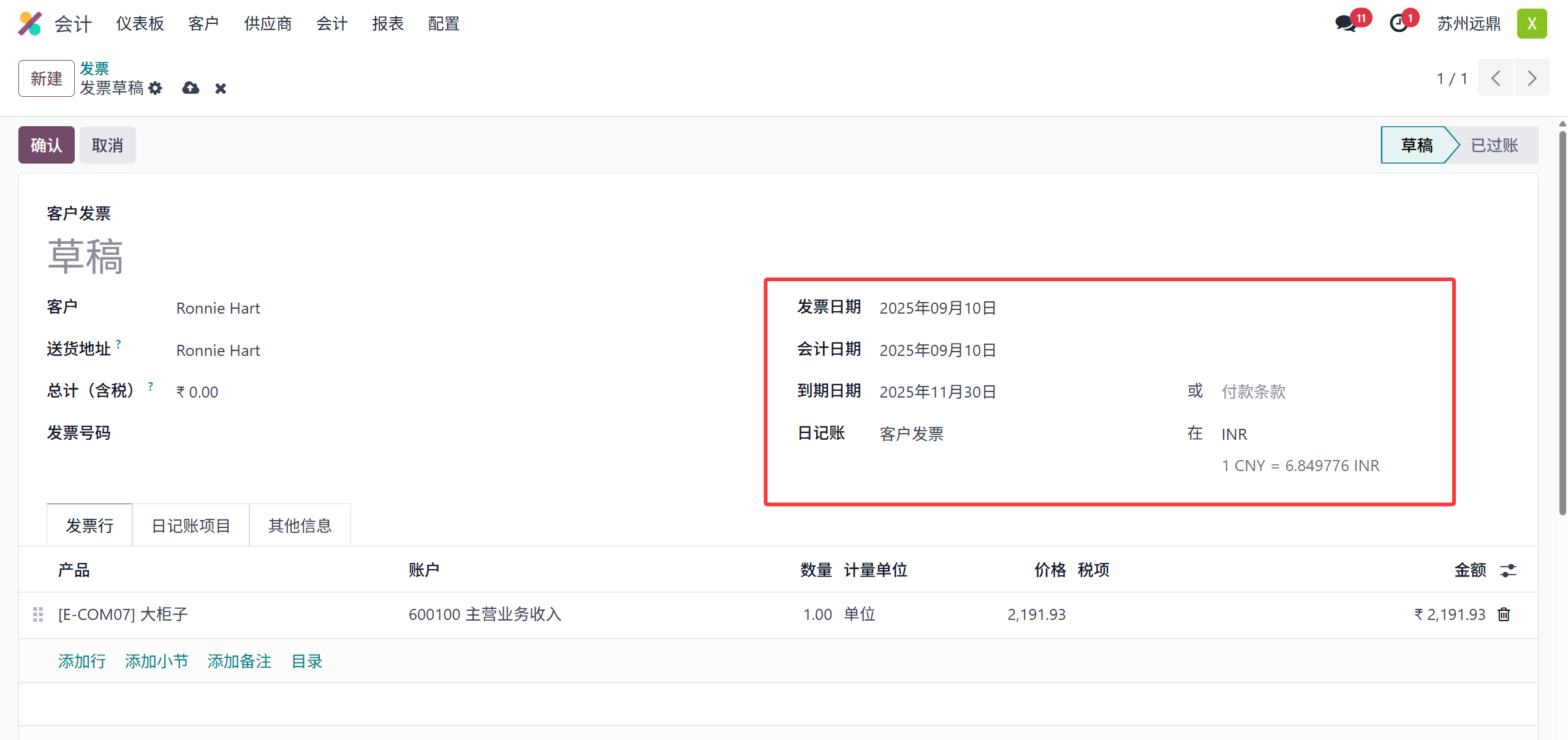Screen dimensions: 1568x740
Task: Click the Odoo accounting app logo
Action: pyautogui.click(x=29, y=24)
